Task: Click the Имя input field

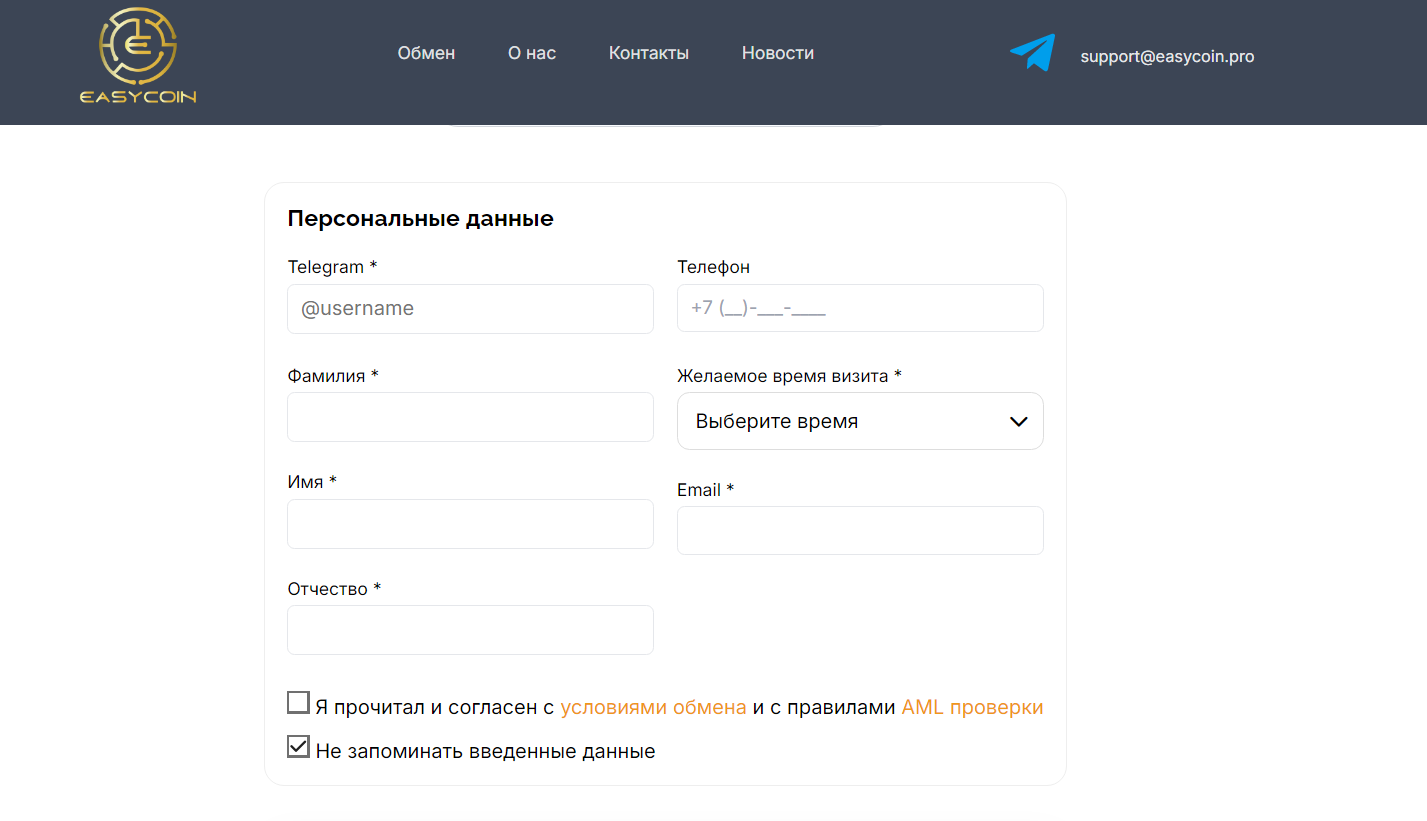Action: (470, 524)
